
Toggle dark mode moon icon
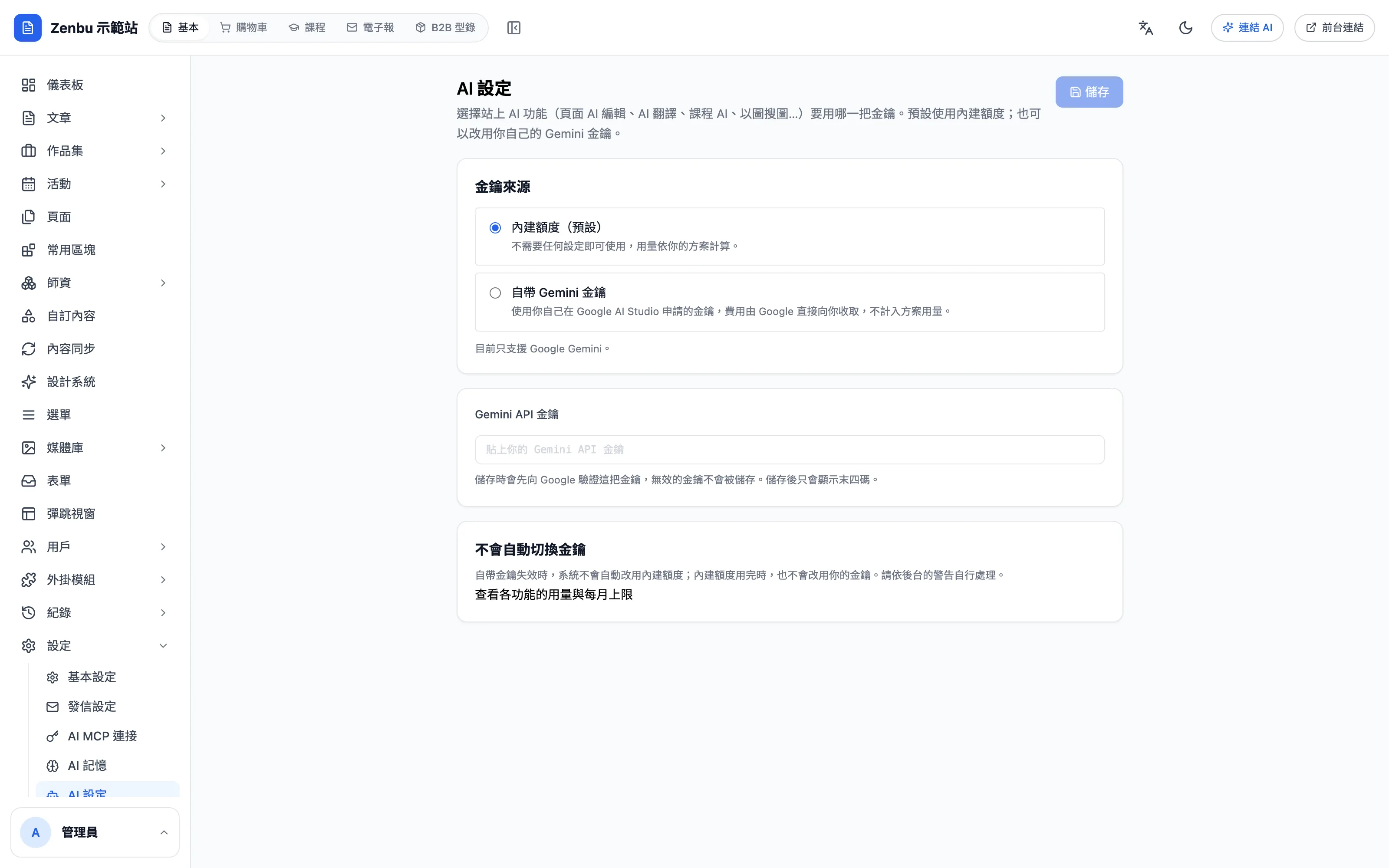[x=1186, y=27]
